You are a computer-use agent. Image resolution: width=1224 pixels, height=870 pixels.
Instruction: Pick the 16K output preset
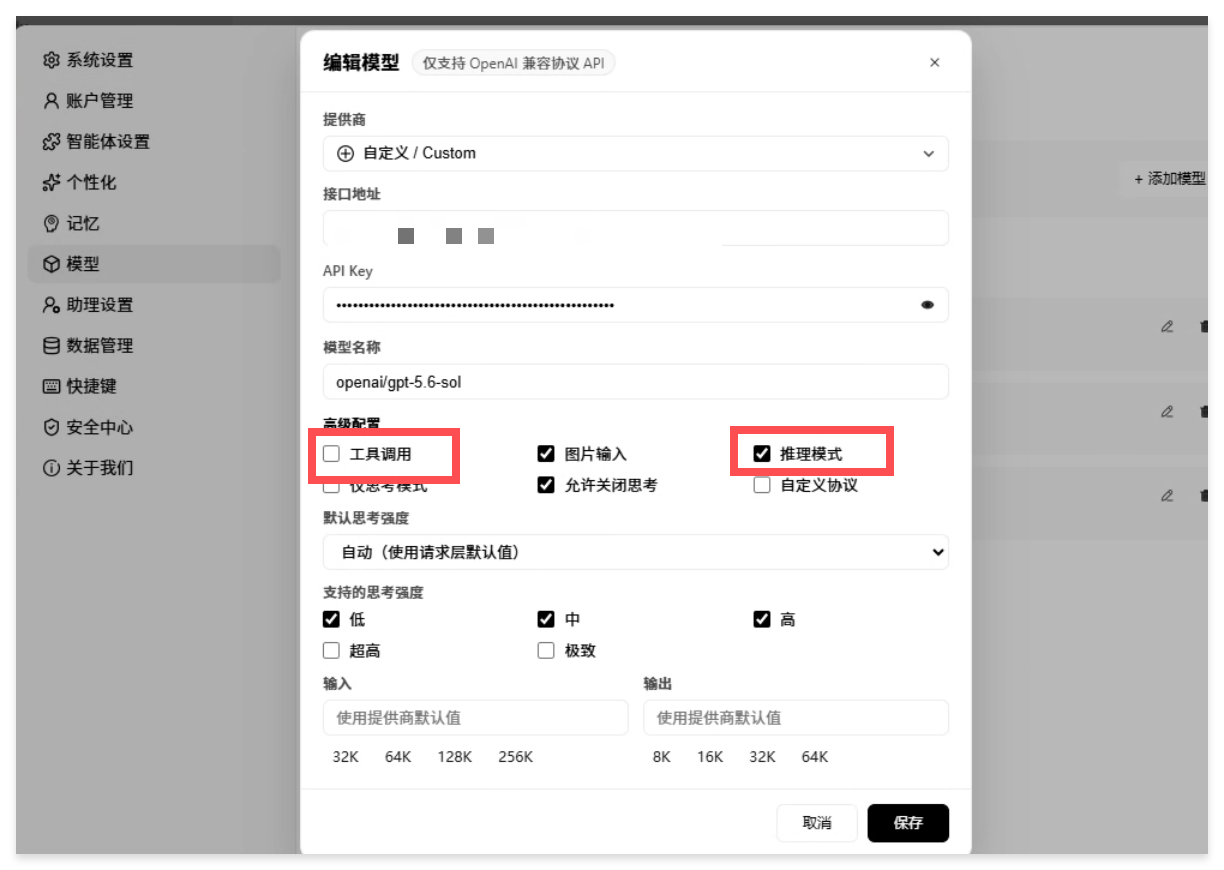[x=710, y=757]
